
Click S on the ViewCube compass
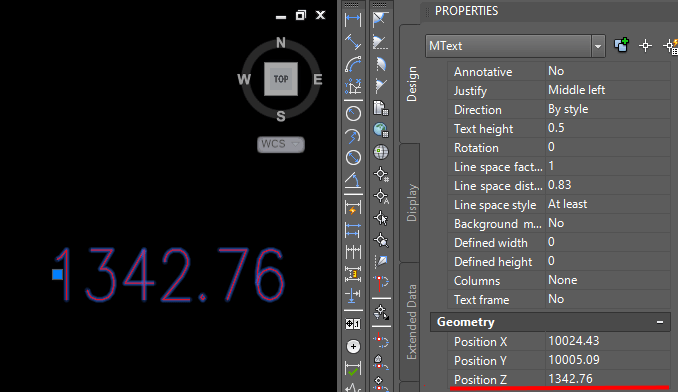(281, 116)
